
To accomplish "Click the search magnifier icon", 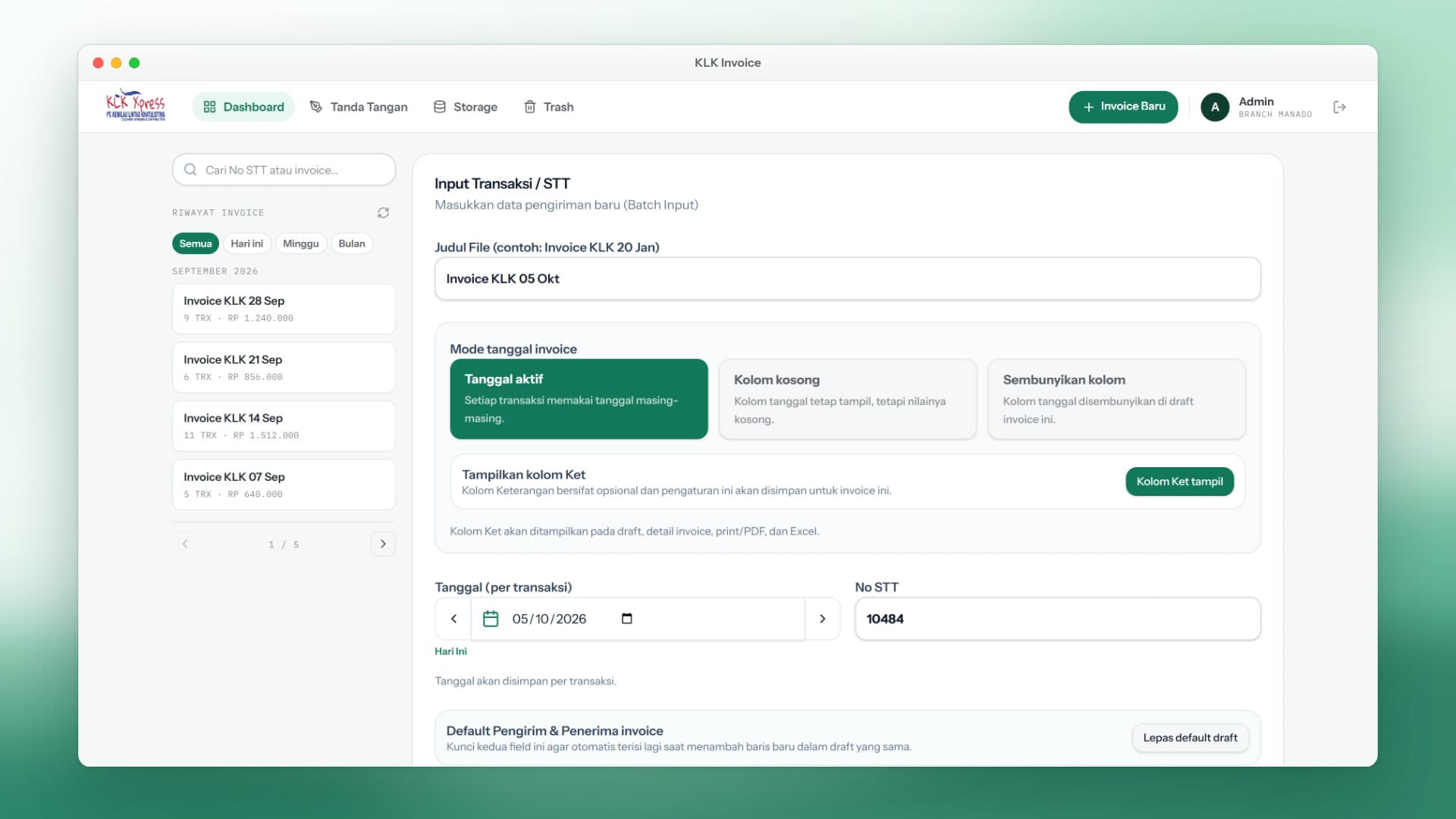I will click(190, 170).
